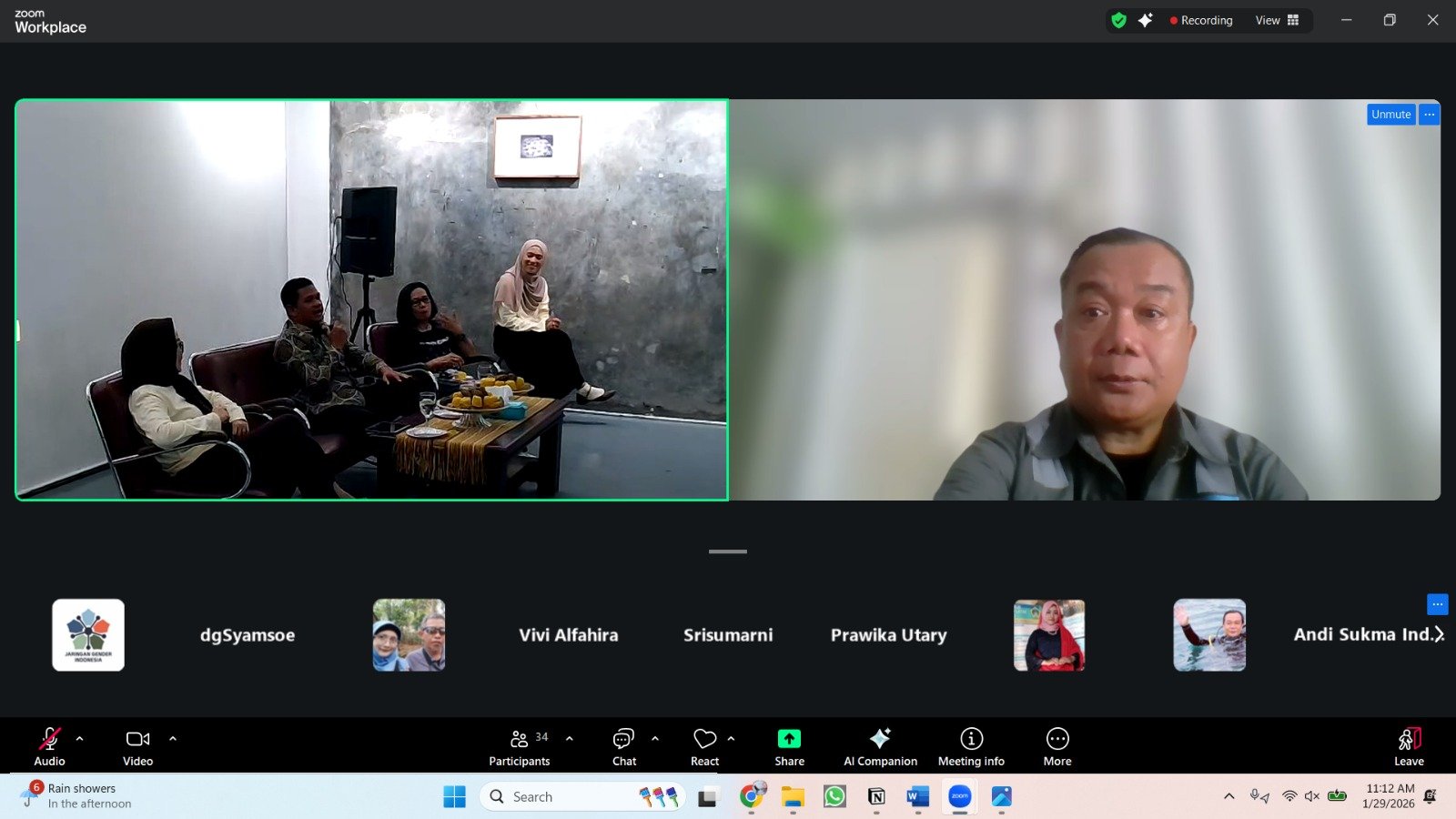Expand video options arrow beside Video
This screenshot has width=1456, height=819.
pyautogui.click(x=173, y=739)
